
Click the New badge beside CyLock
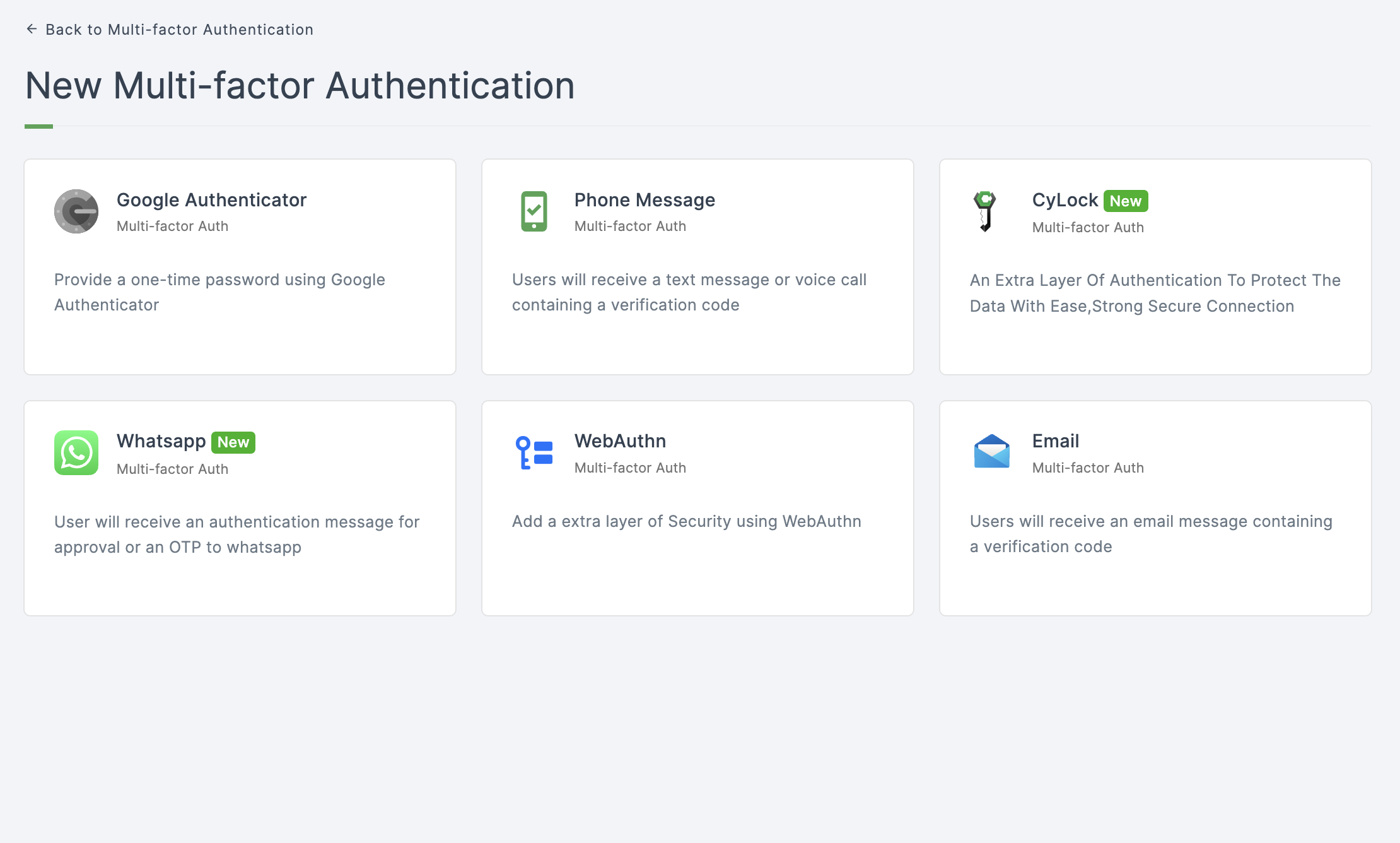1126,201
